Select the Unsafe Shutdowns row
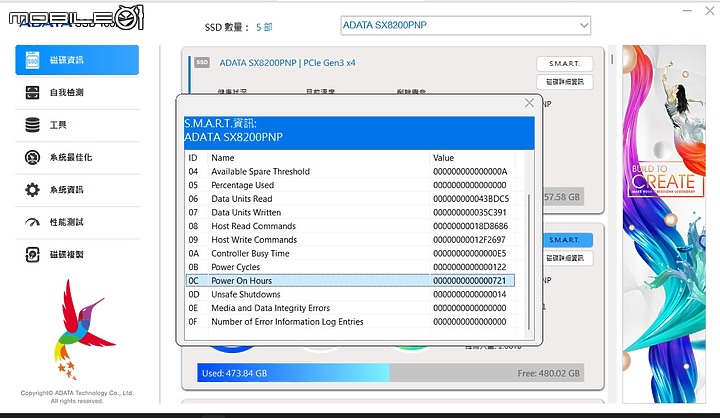This screenshot has width=720, height=418. pyautogui.click(x=350, y=294)
